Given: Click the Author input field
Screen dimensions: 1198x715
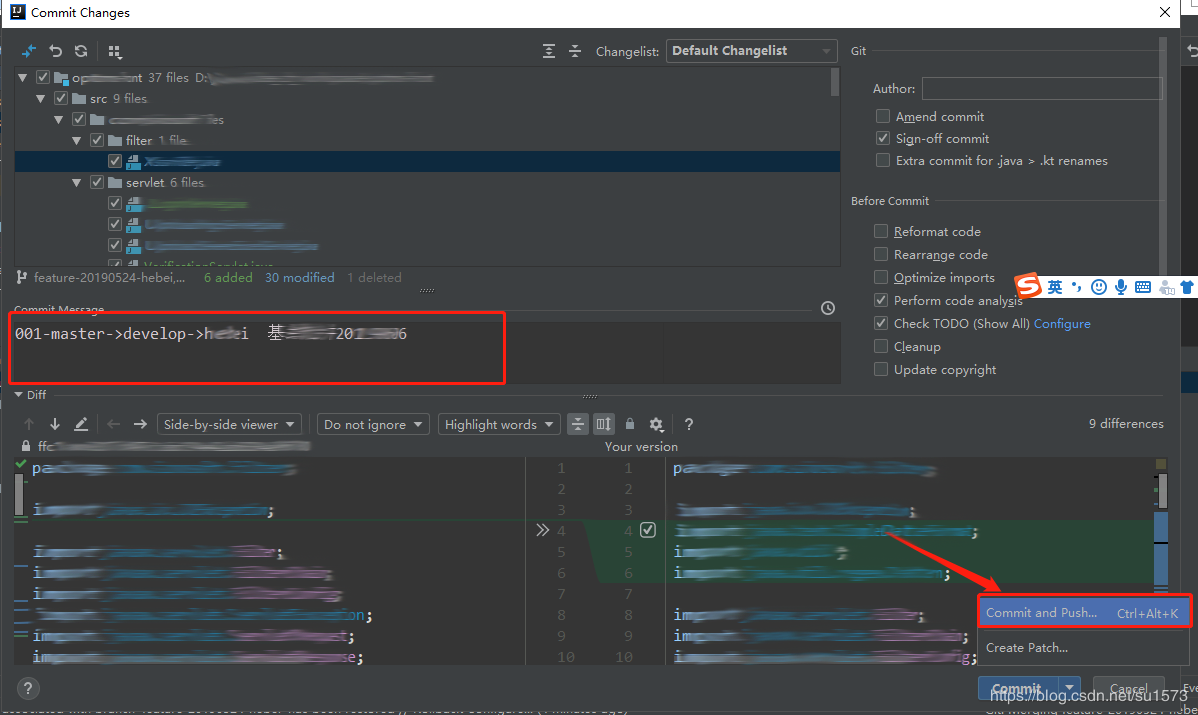Looking at the screenshot, I should coord(1041,89).
